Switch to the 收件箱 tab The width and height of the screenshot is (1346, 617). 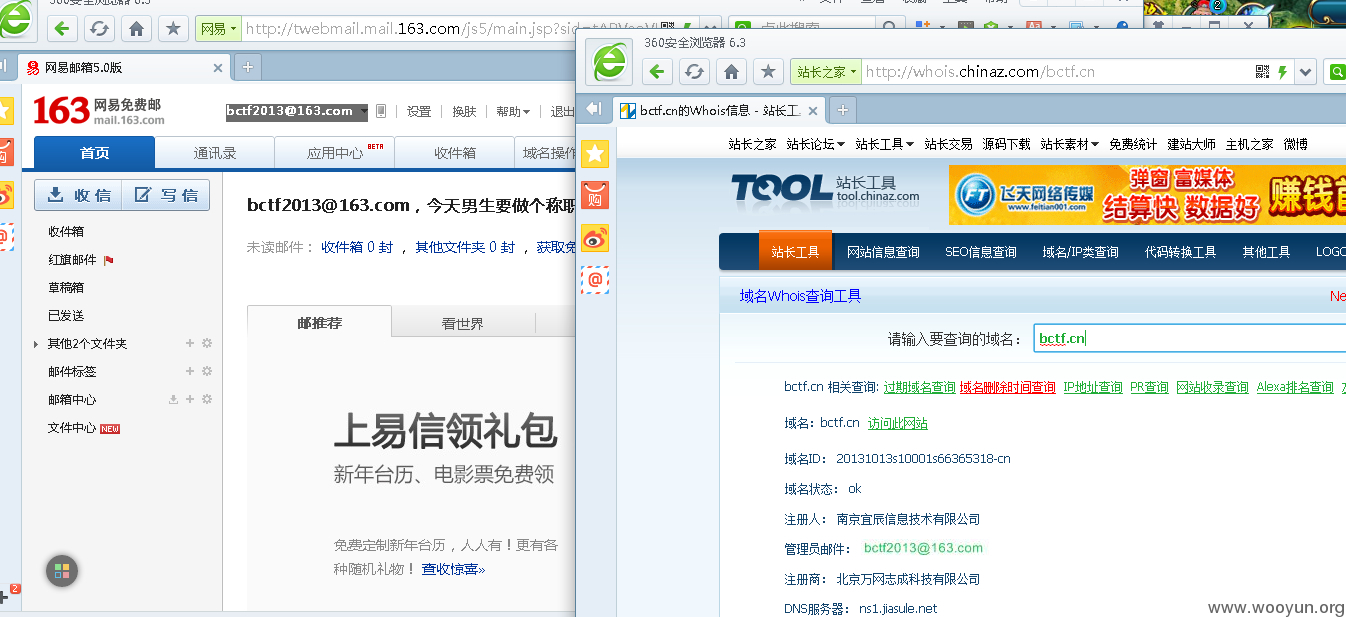click(455, 153)
